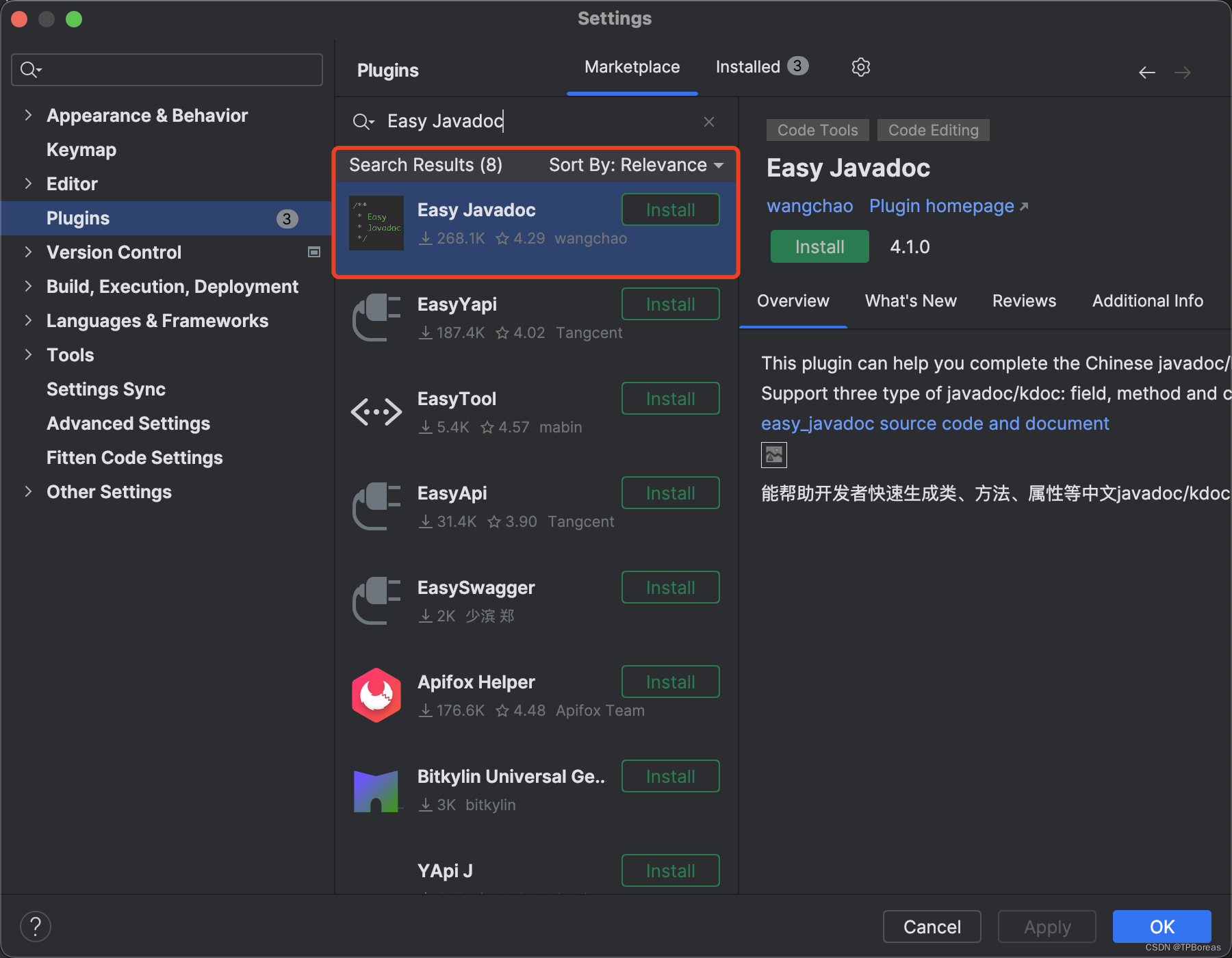Click the back navigation arrow
This screenshot has height=958, width=1232.
point(1147,72)
